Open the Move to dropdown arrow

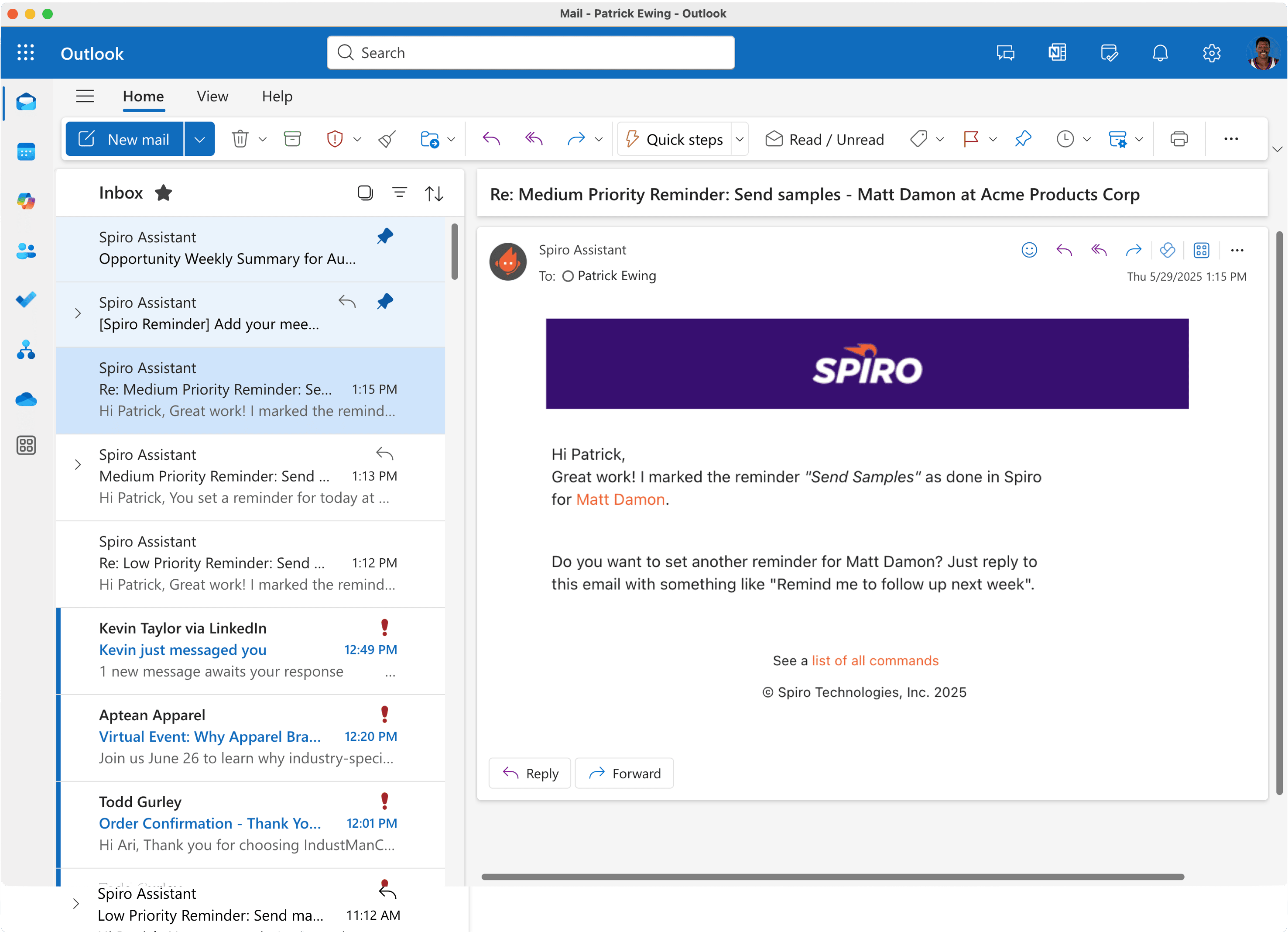click(x=452, y=139)
